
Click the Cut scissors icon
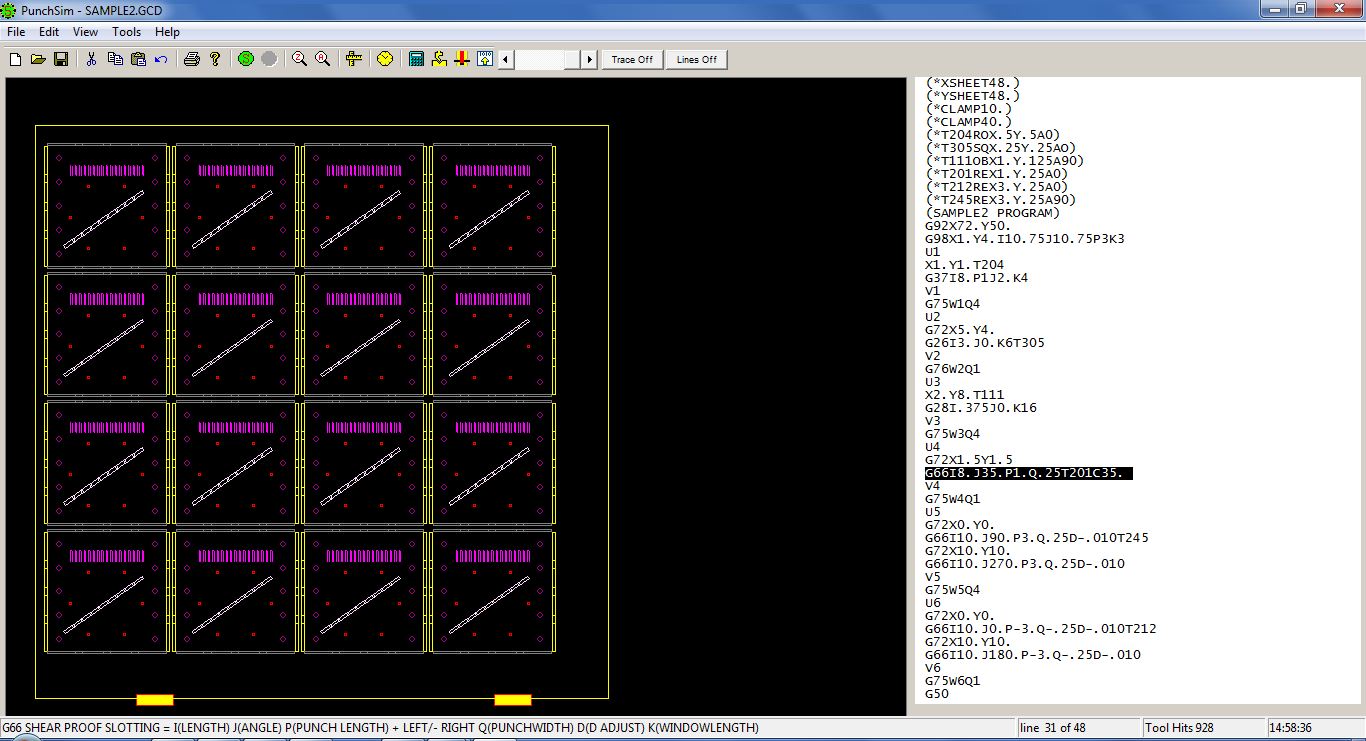click(x=91, y=60)
